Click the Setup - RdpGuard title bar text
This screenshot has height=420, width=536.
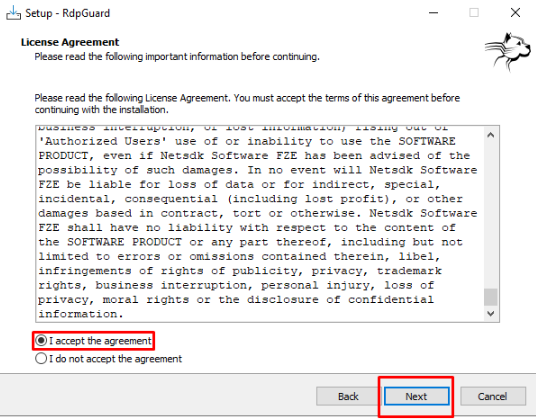point(68,13)
